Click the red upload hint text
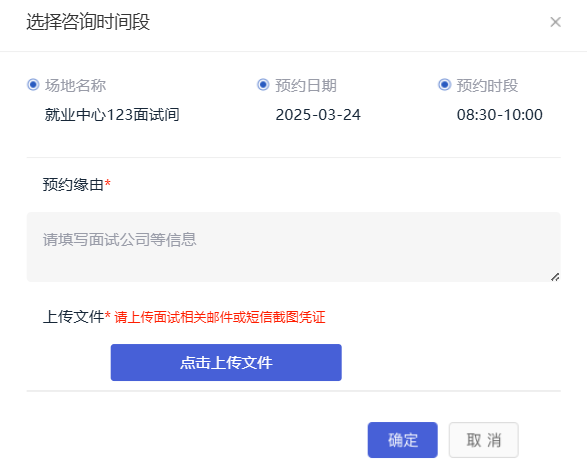587x475 pixels. tap(220, 317)
